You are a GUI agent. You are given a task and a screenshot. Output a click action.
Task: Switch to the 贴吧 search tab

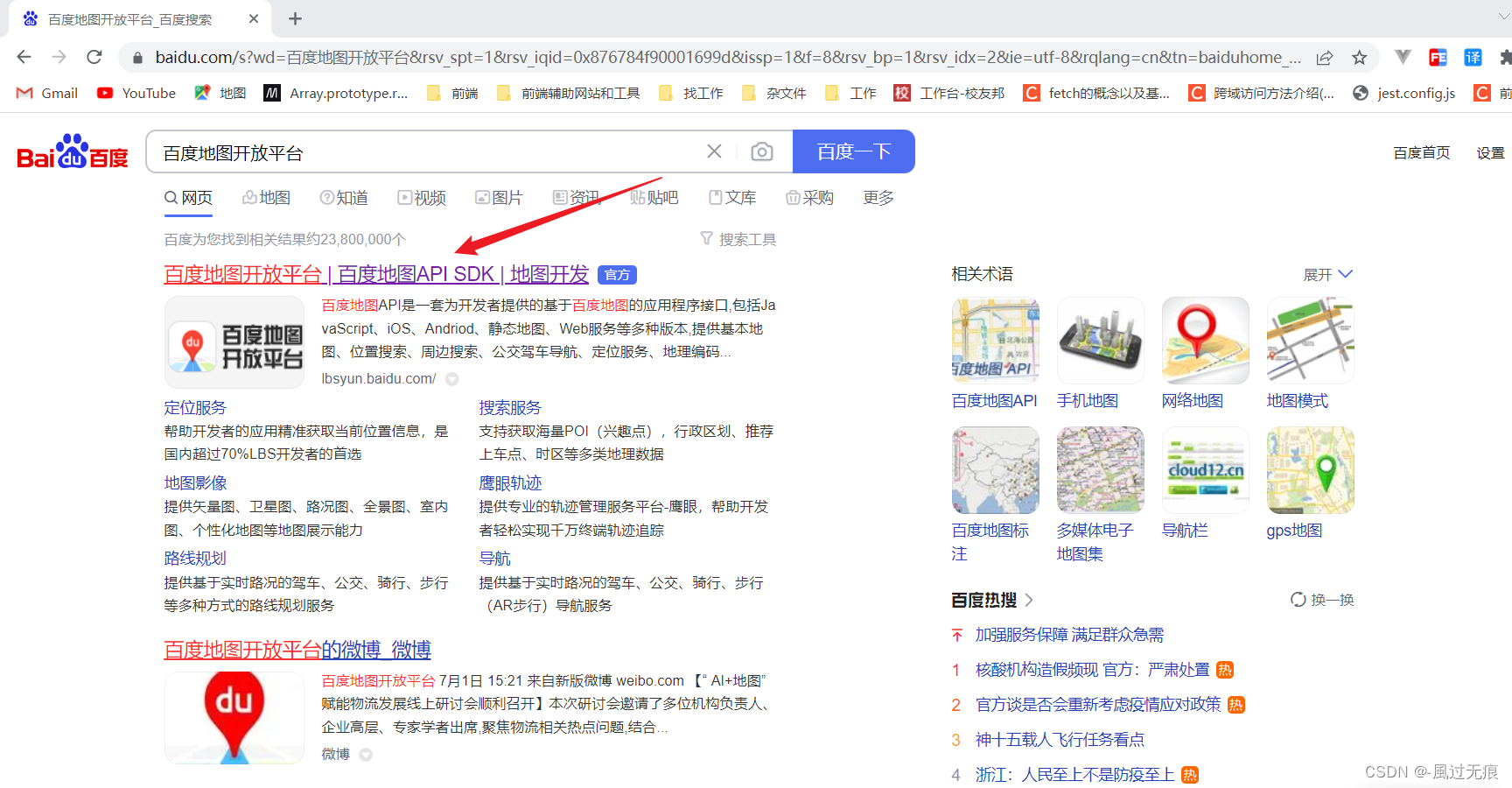tap(654, 198)
